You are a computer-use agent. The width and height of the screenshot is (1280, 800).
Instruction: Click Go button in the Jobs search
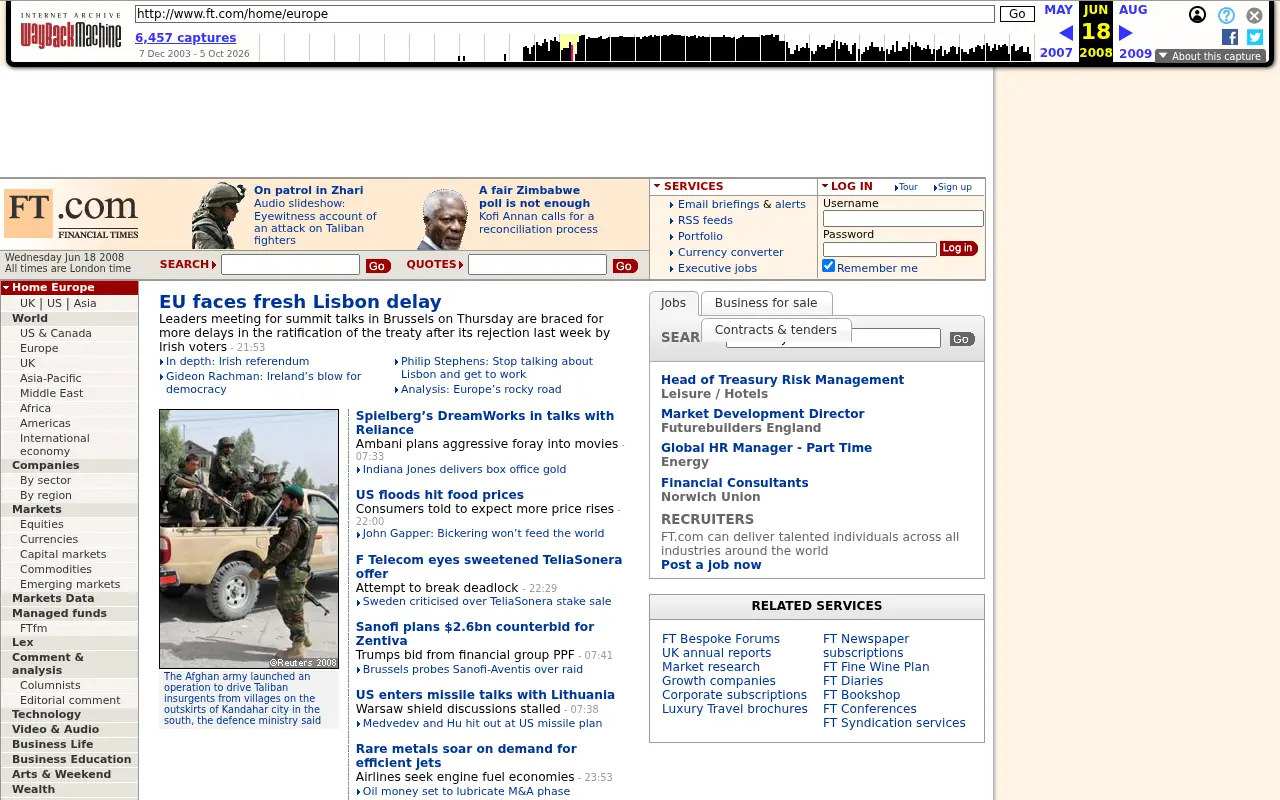click(x=961, y=339)
